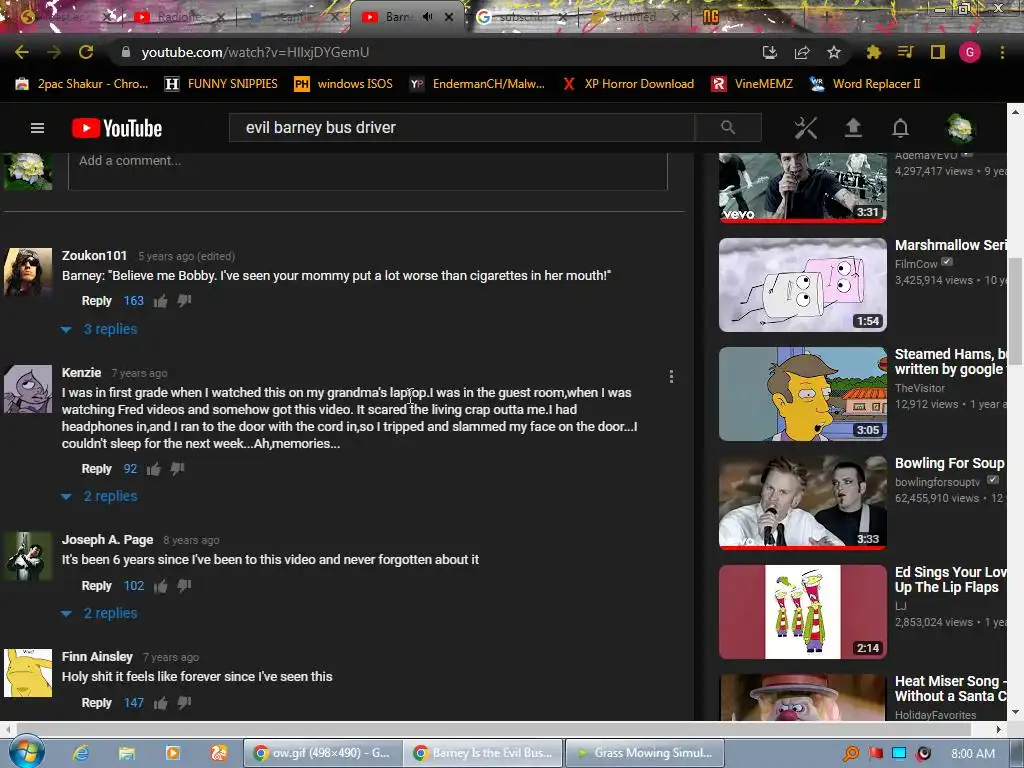1024x768 pixels.
Task: Open YouTube notifications bell
Action: tap(901, 128)
